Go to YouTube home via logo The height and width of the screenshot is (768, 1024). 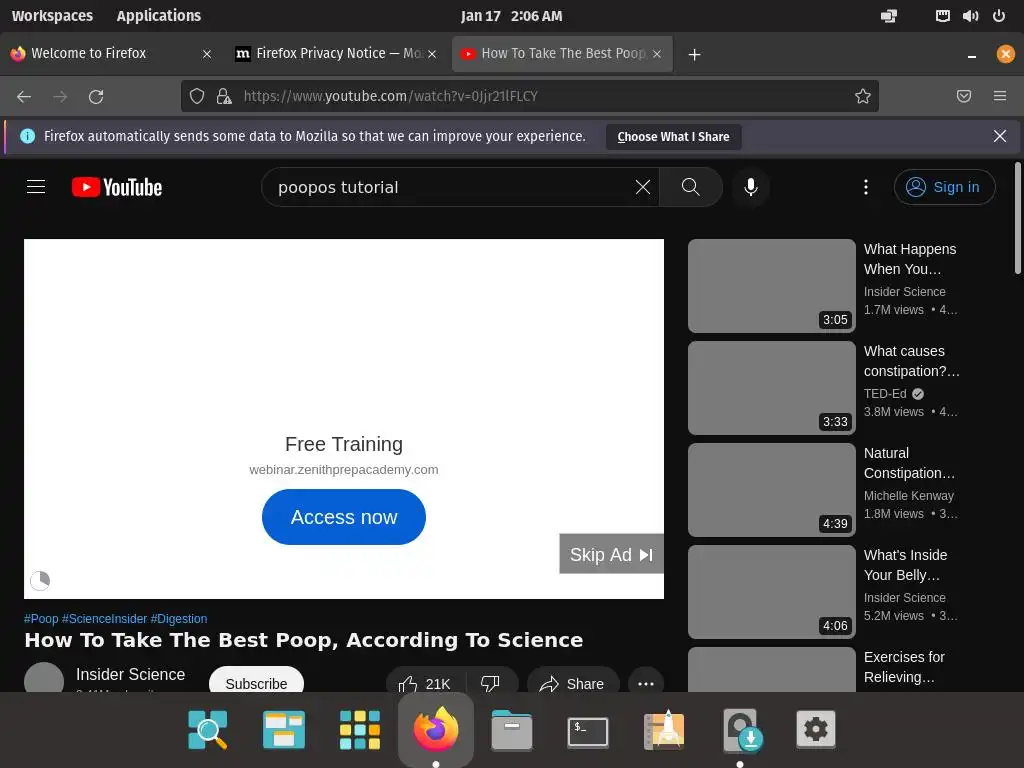click(117, 187)
